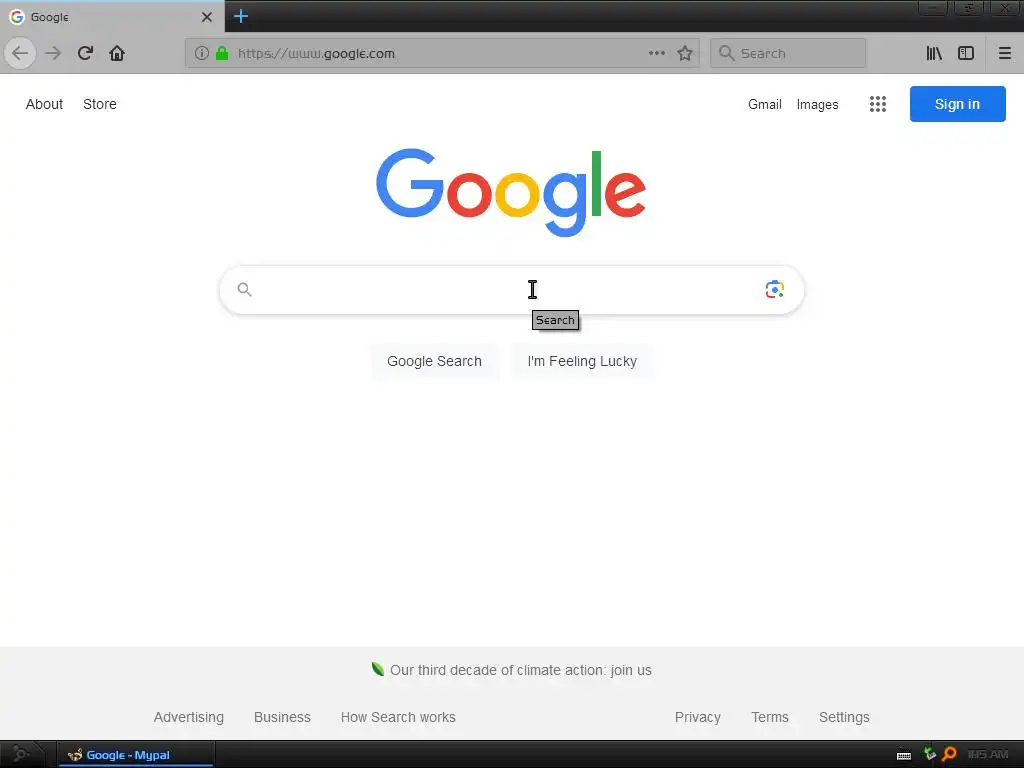This screenshot has width=1024, height=768.
Task: Open the Privacy footer link
Action: [697, 717]
